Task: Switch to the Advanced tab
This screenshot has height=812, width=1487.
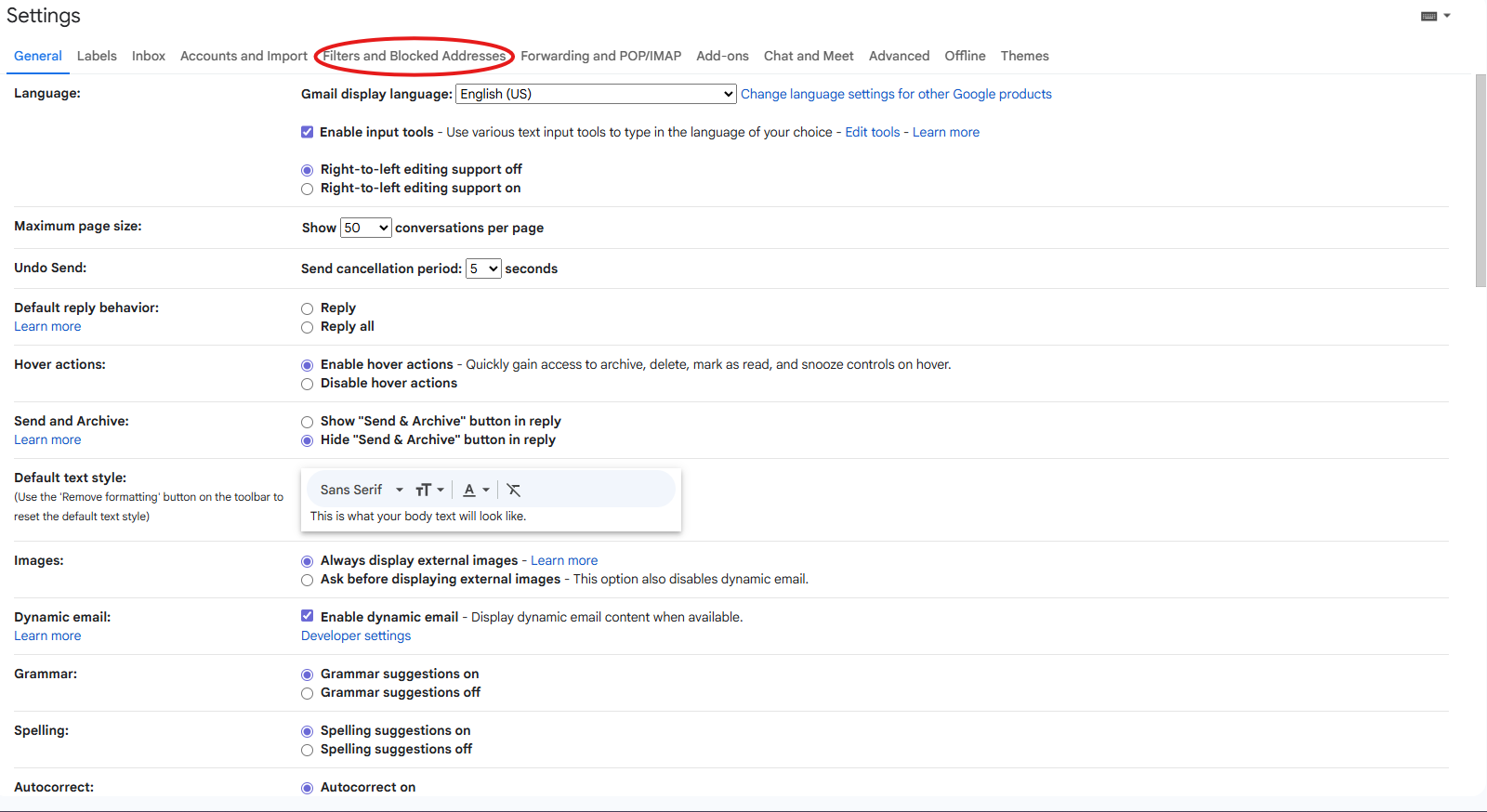Action: click(899, 56)
